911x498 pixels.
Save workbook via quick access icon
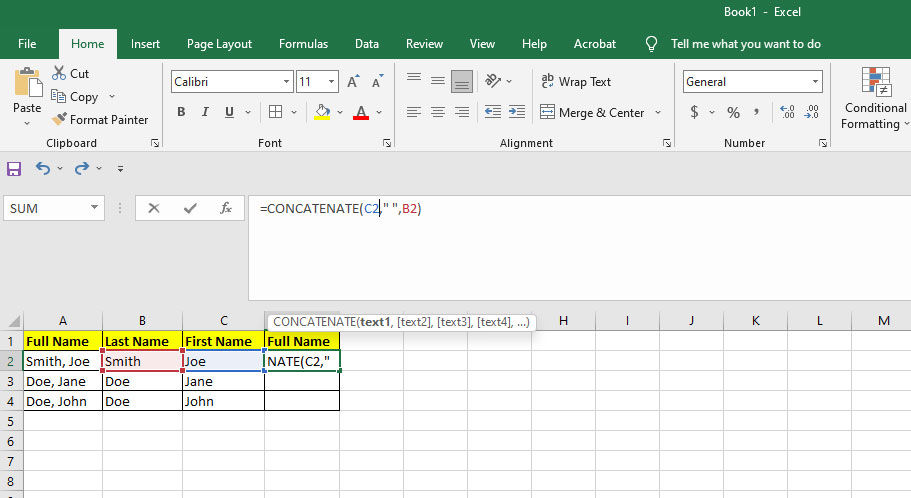click(x=14, y=169)
